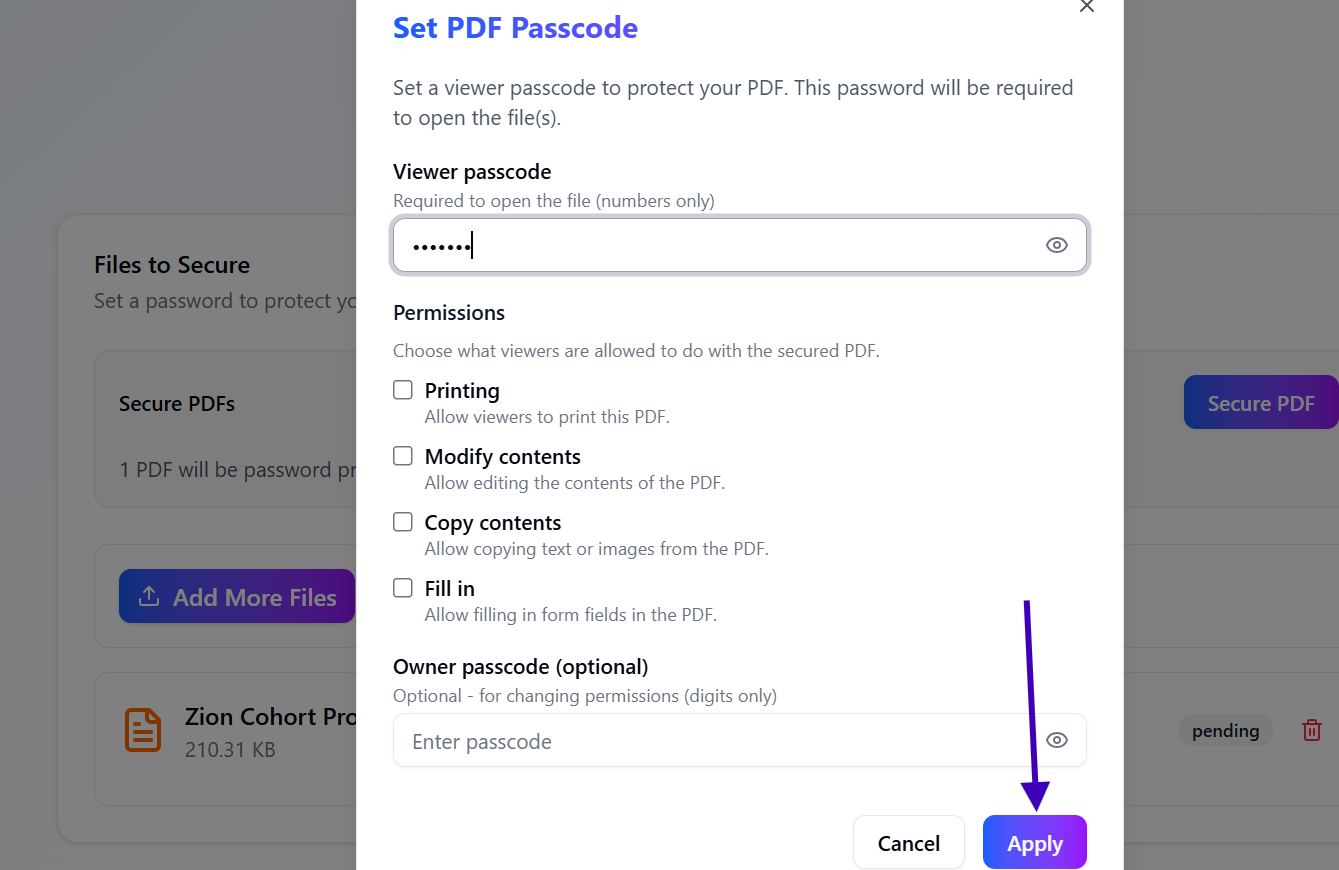Reveal the viewer passcode with the eye icon
Screen dimensions: 1339x870
(1056, 244)
